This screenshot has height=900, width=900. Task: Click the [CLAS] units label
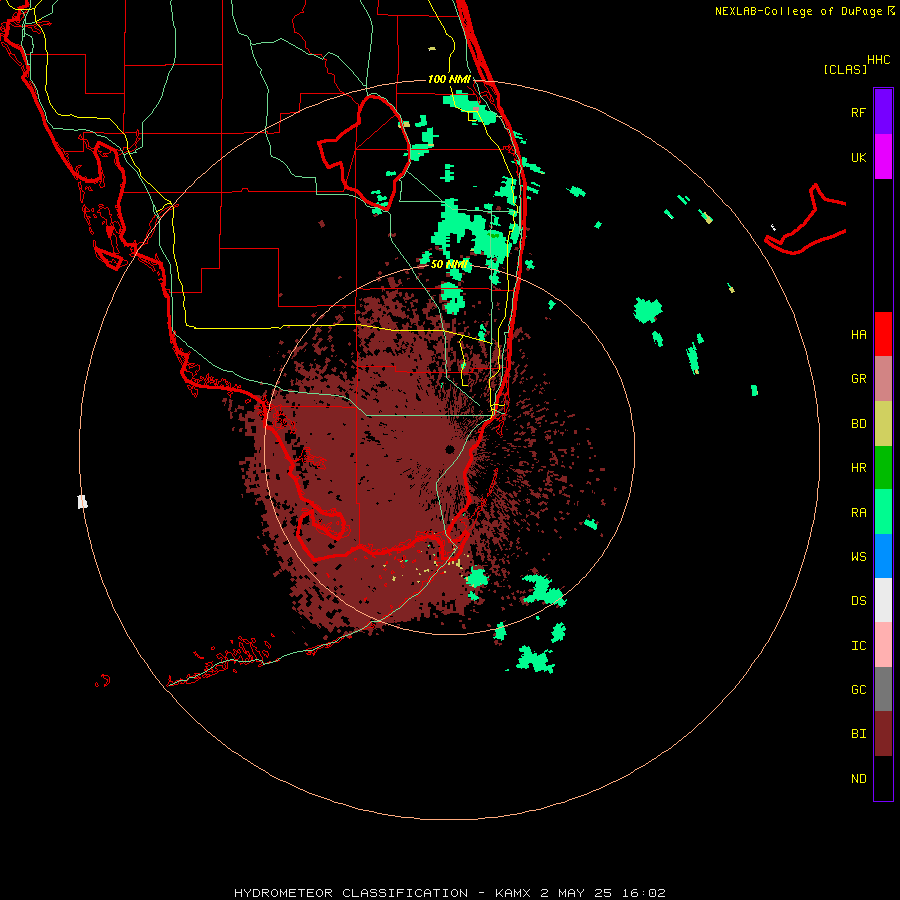[845, 69]
